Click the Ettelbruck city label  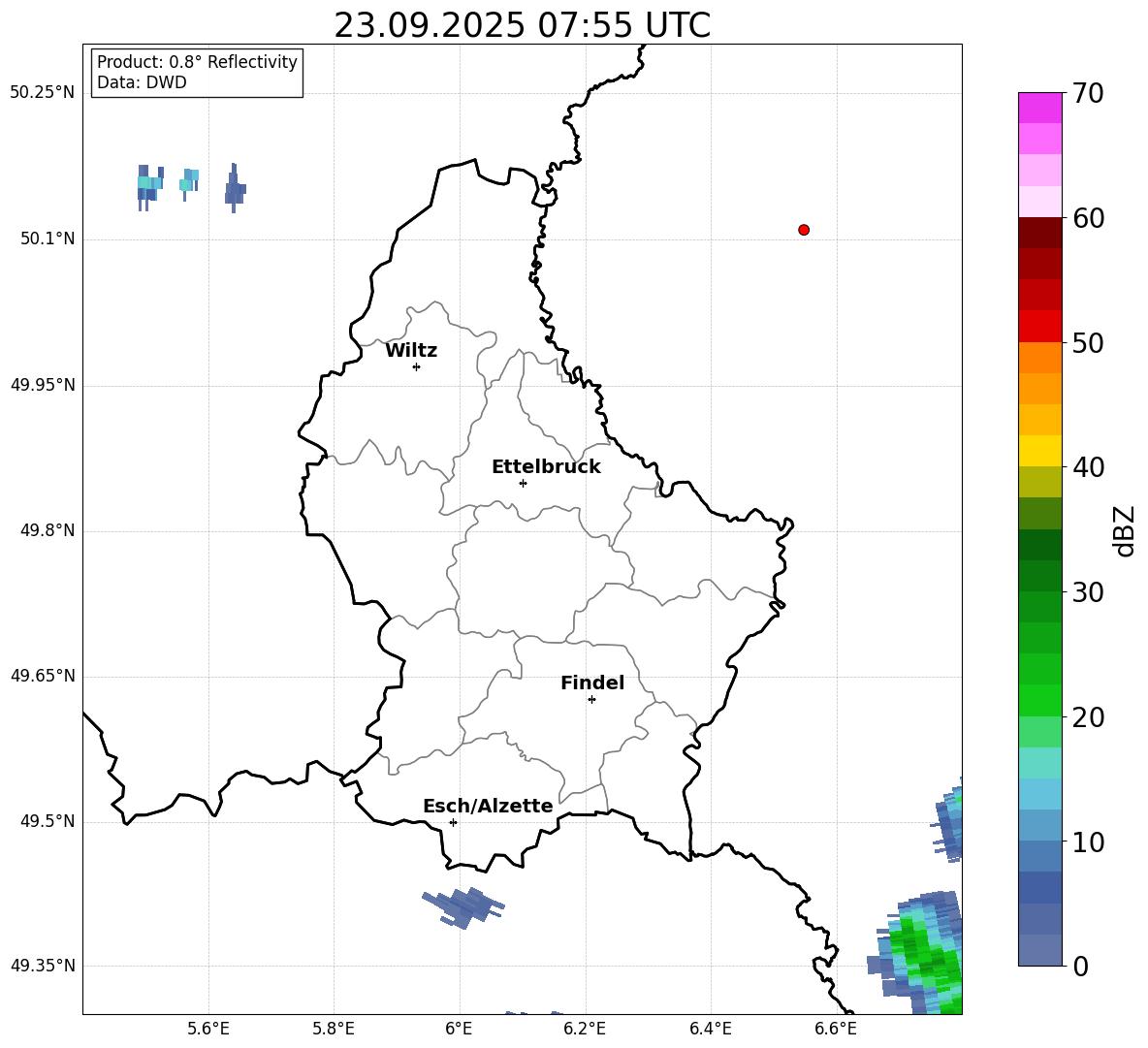tap(546, 467)
